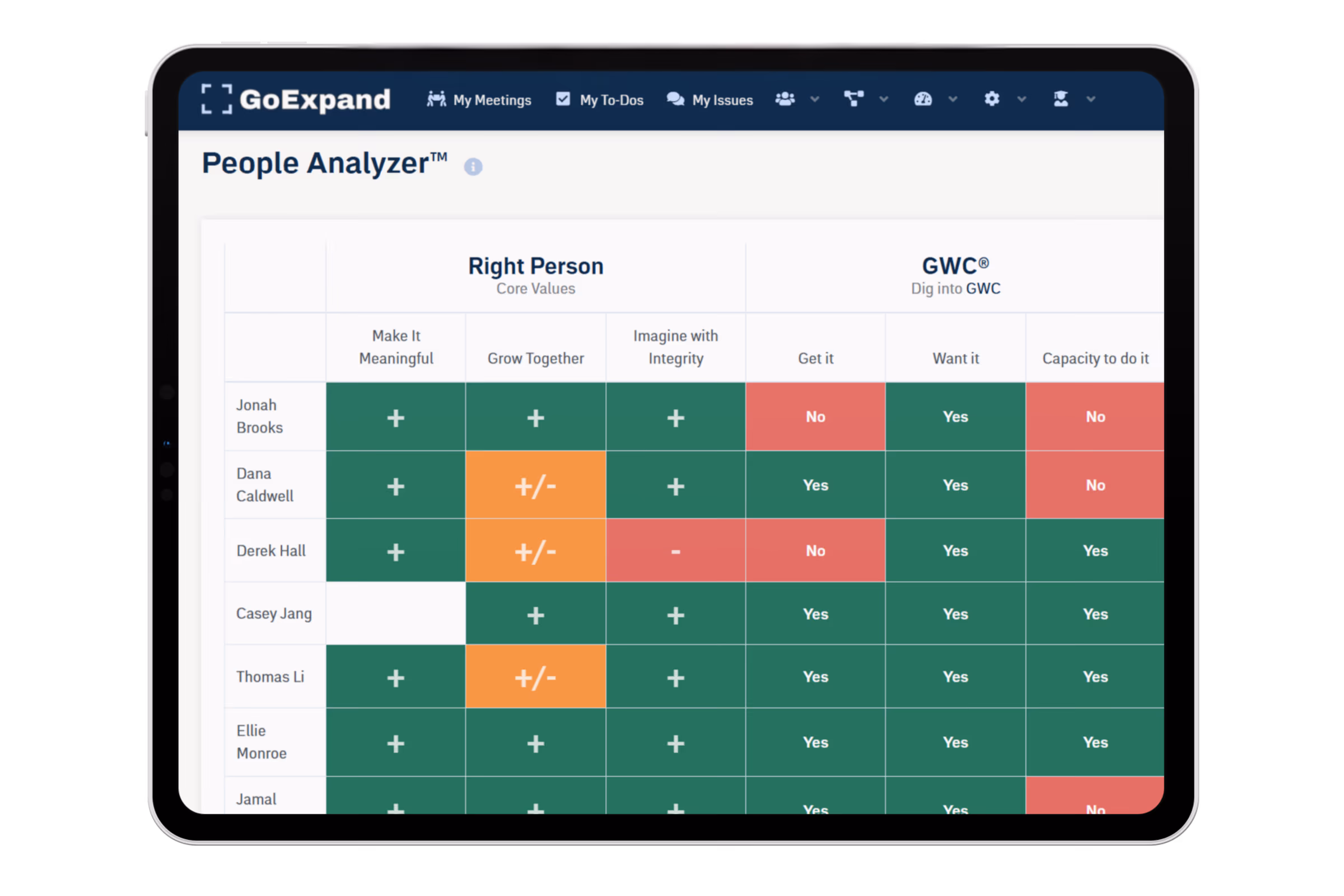This screenshot has height=896, width=1344.
Task: Click the people group icon
Action: [785, 99]
